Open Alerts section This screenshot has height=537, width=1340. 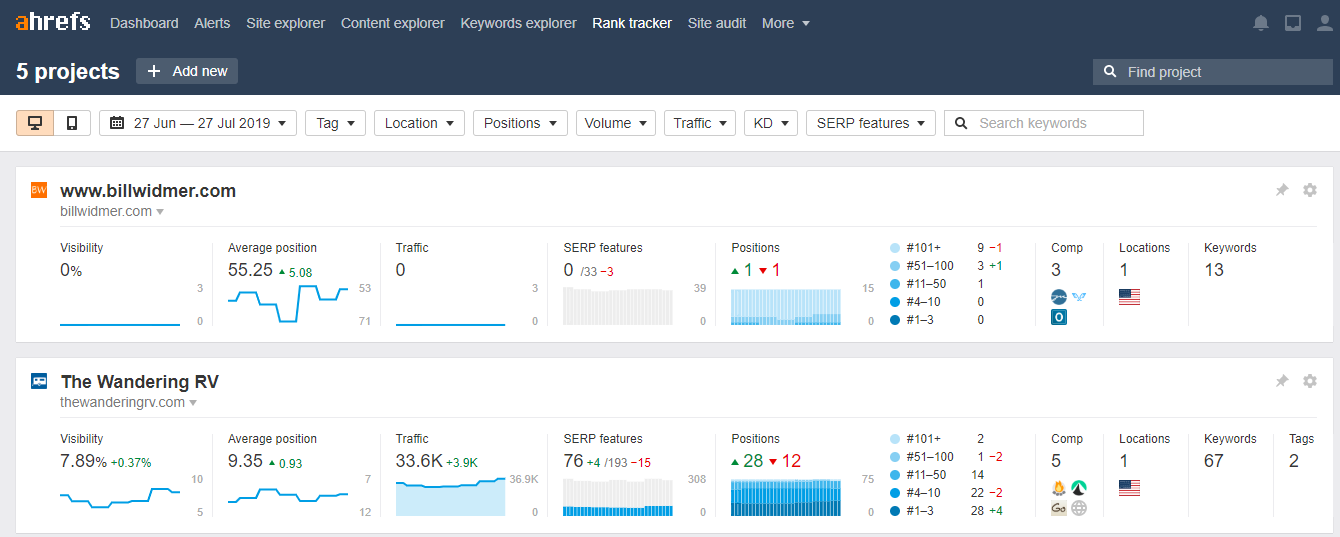click(212, 23)
